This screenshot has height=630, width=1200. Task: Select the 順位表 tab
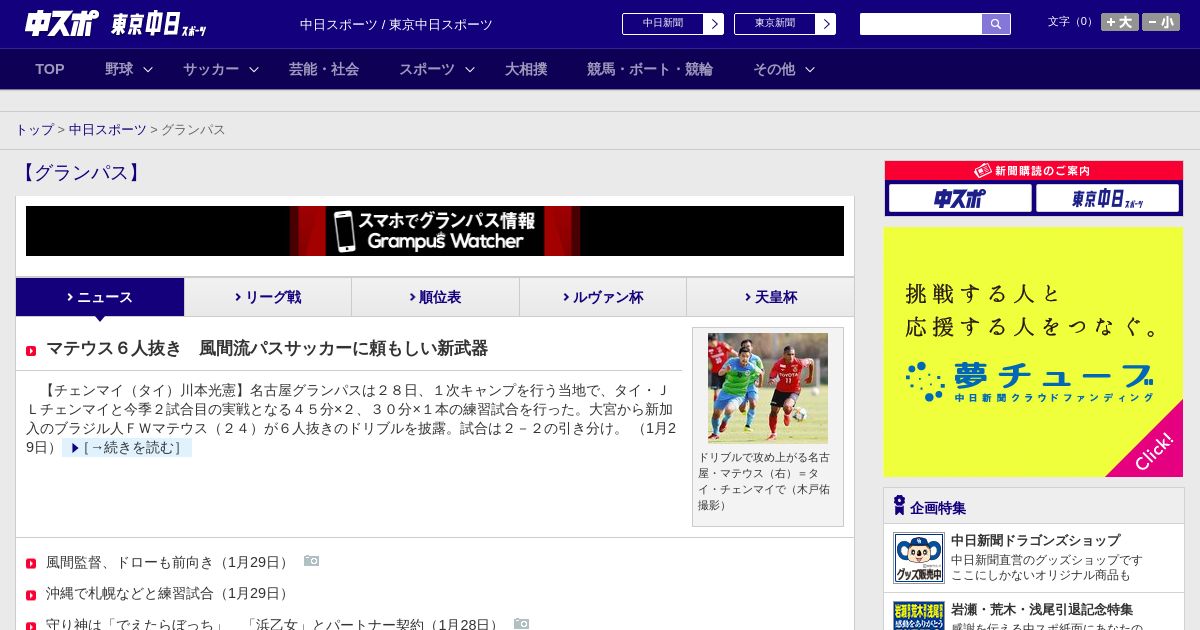[435, 297]
